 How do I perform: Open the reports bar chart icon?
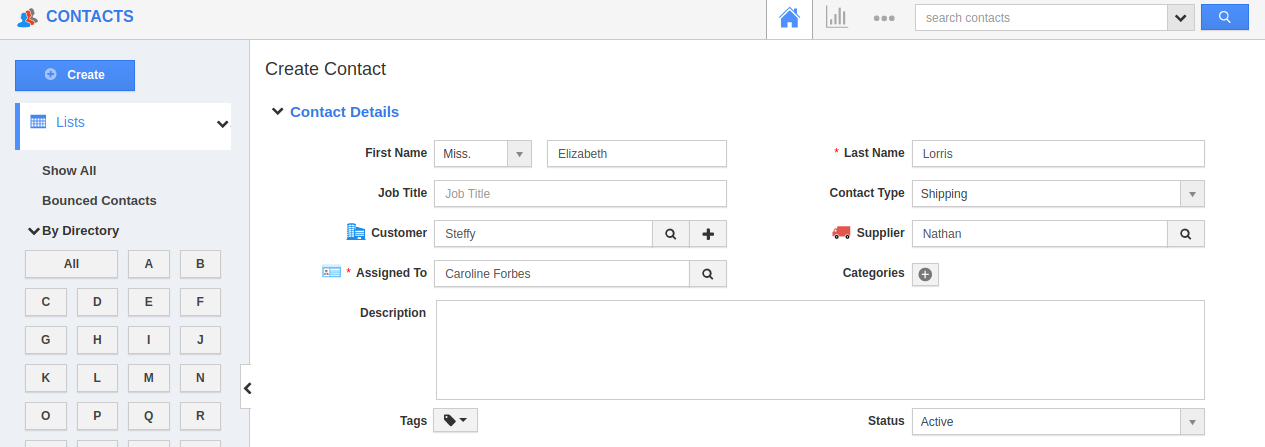click(836, 18)
